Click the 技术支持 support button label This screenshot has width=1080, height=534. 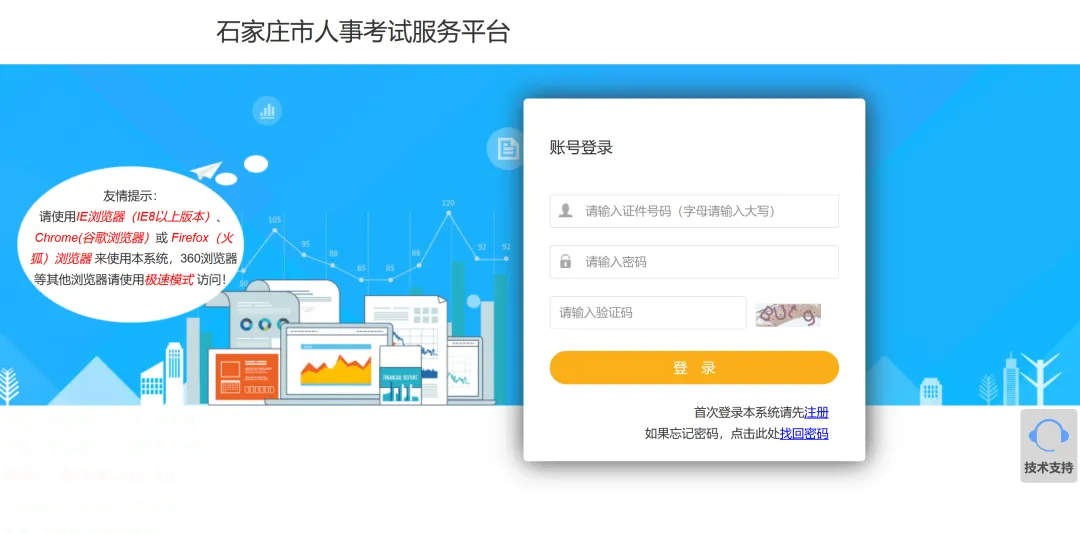tap(1048, 468)
